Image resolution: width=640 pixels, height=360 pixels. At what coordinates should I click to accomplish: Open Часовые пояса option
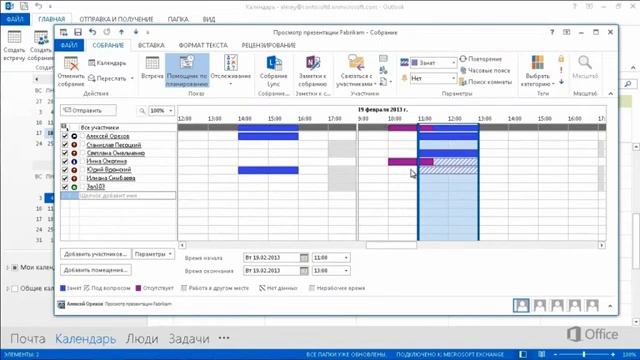485,70
